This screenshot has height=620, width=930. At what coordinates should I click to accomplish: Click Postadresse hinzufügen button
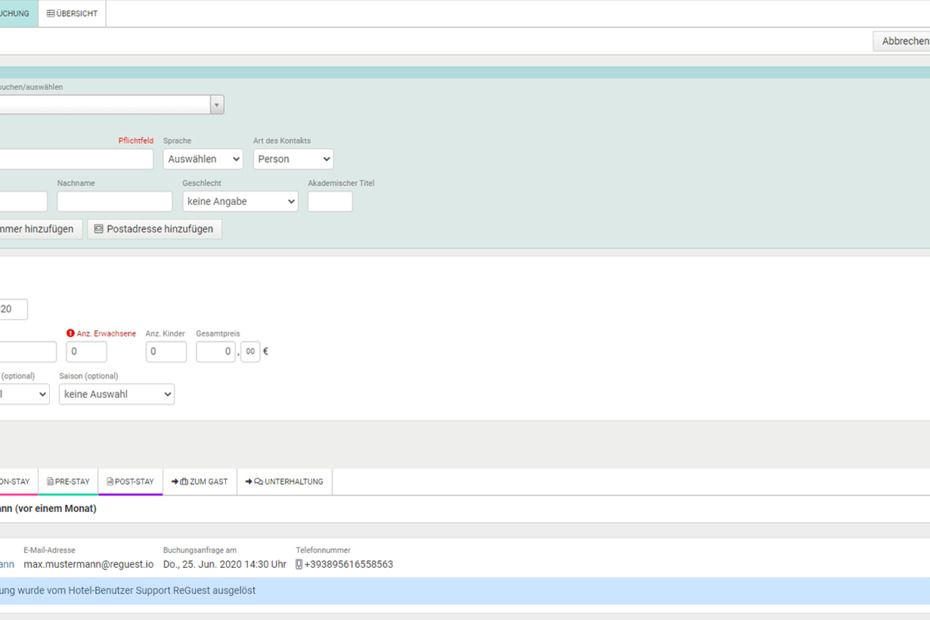tap(154, 229)
